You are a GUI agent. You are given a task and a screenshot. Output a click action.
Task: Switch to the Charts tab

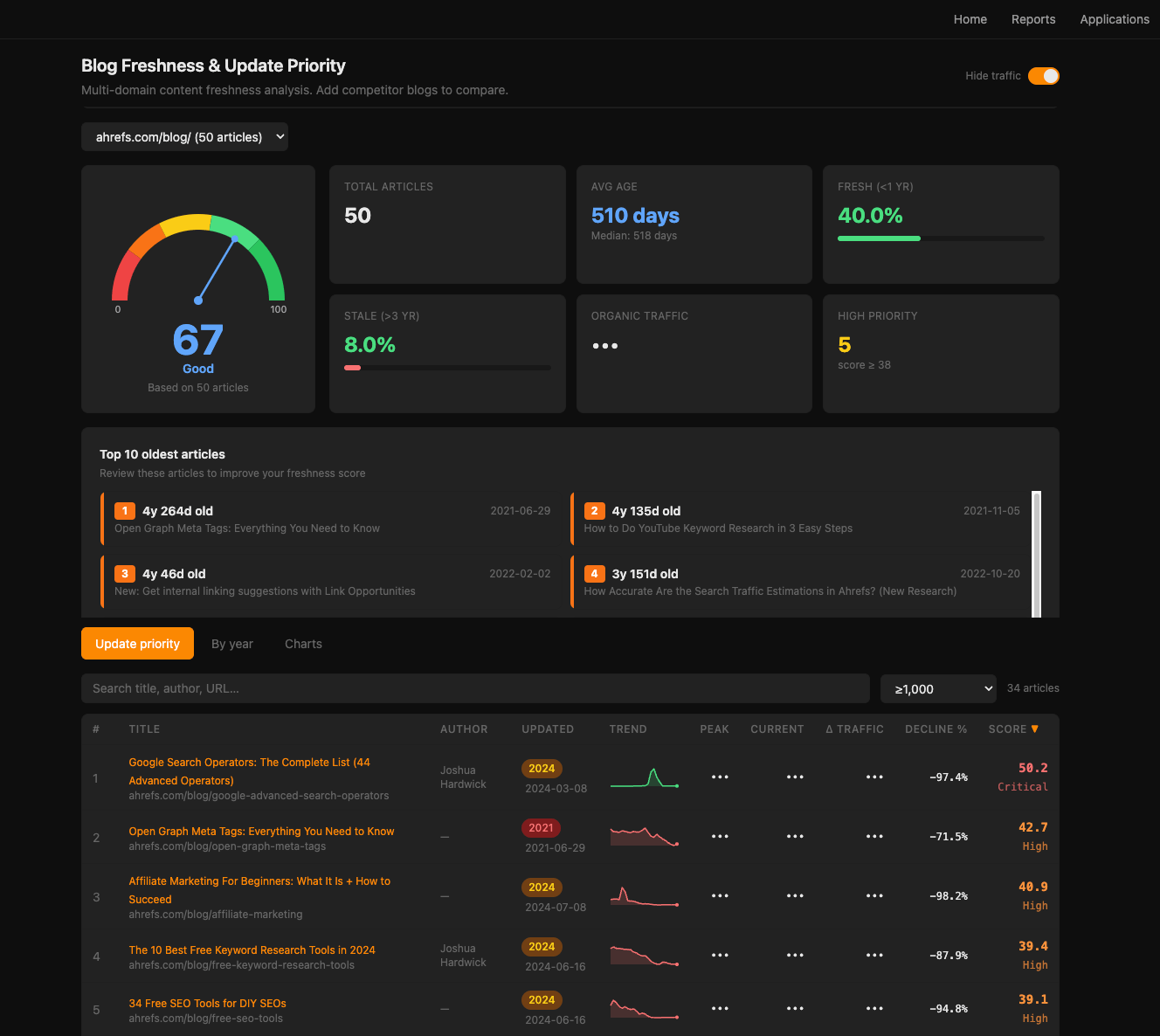point(303,644)
